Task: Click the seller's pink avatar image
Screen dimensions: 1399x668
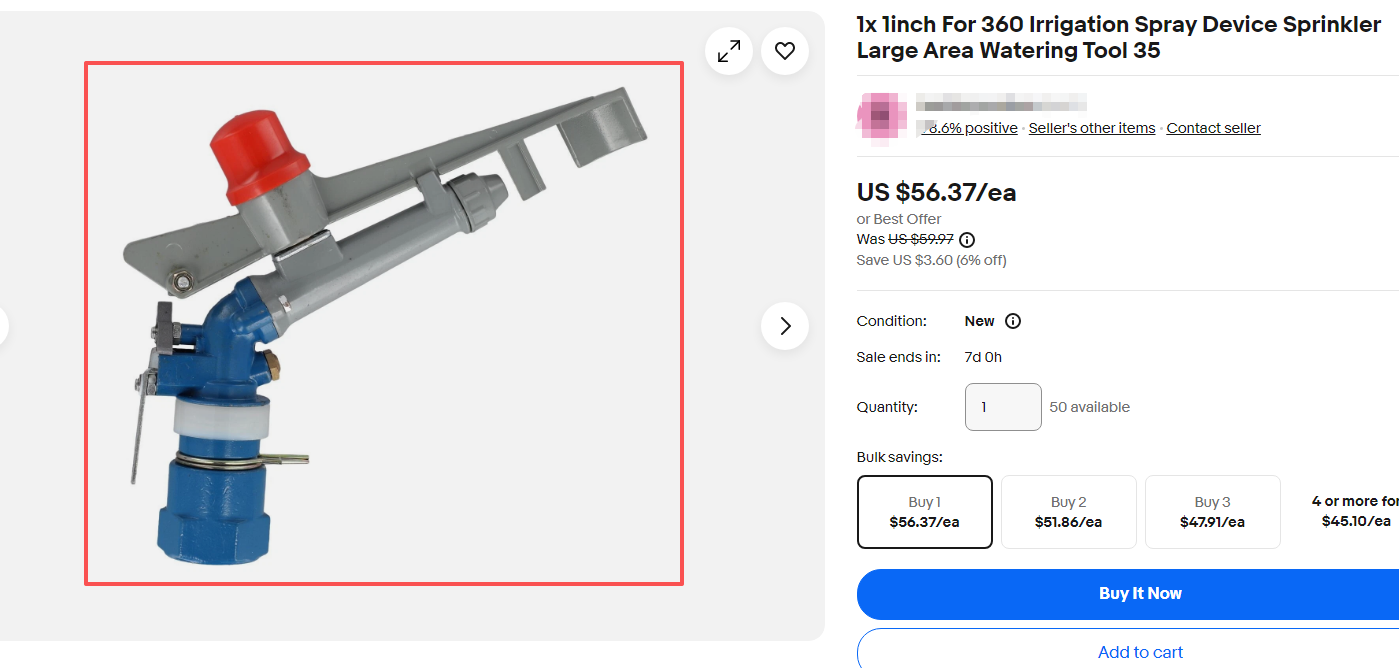Action: (x=881, y=117)
